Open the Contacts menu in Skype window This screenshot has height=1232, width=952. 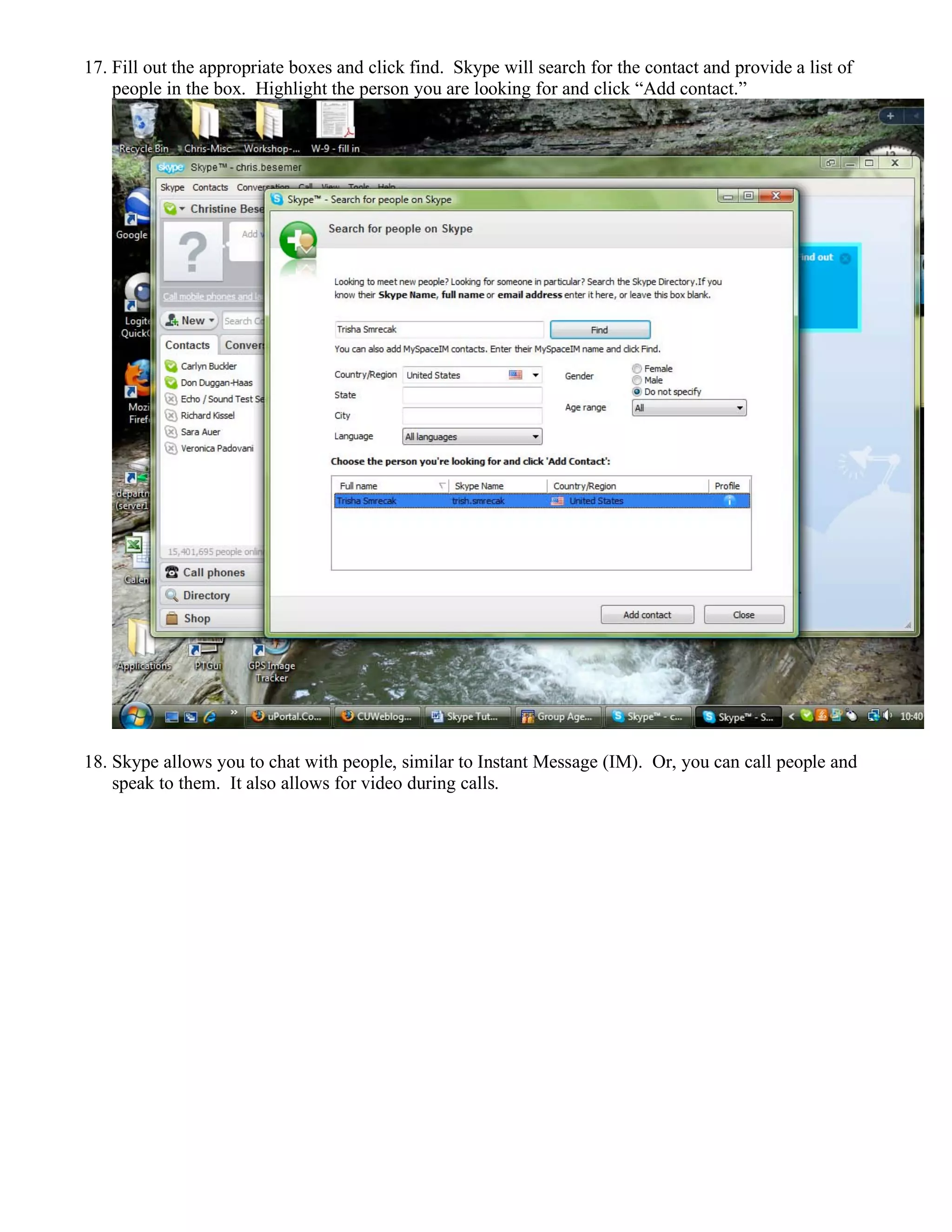[210, 187]
